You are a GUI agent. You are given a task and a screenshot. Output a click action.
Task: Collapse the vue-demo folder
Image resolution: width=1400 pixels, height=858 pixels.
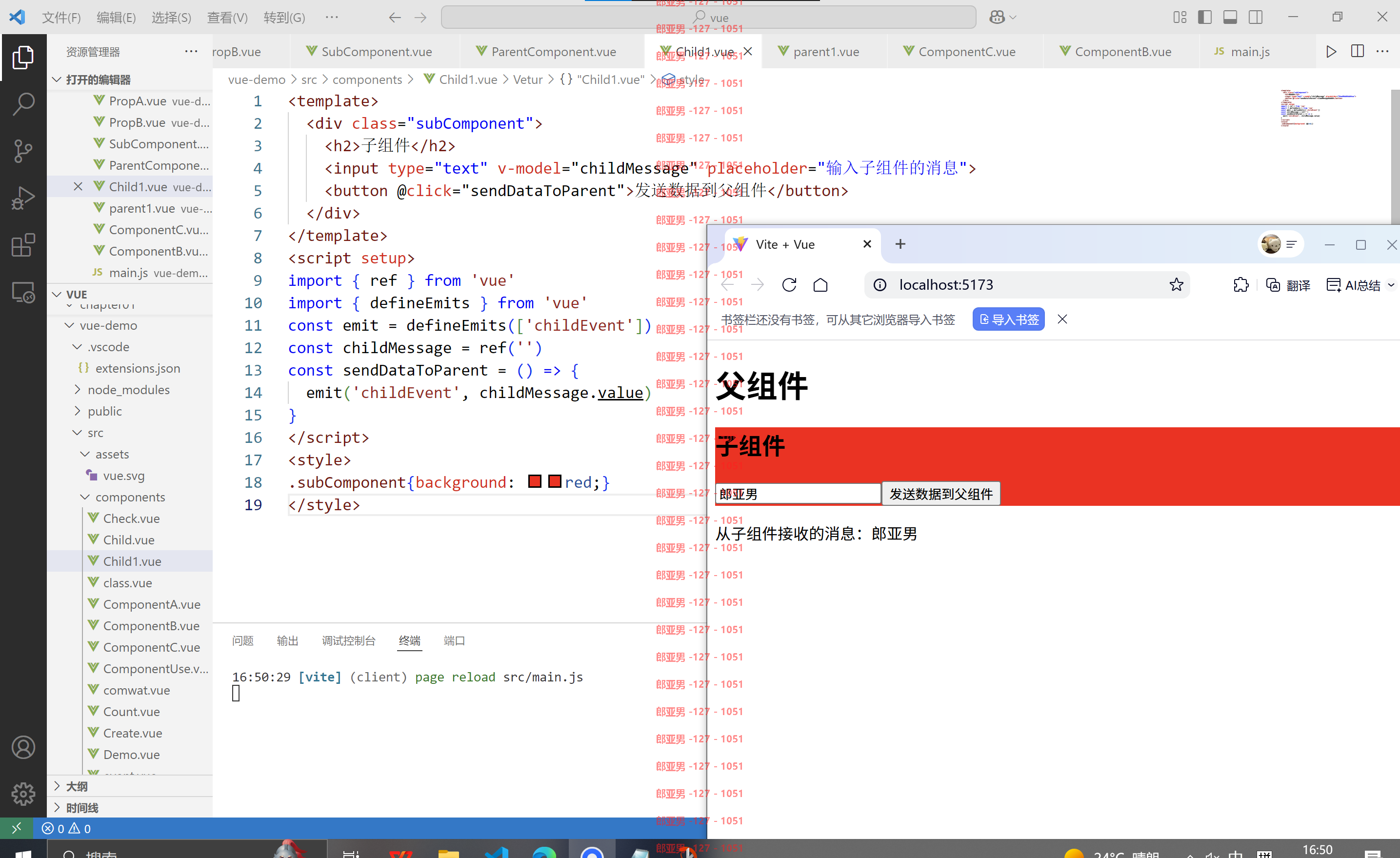coord(130,325)
